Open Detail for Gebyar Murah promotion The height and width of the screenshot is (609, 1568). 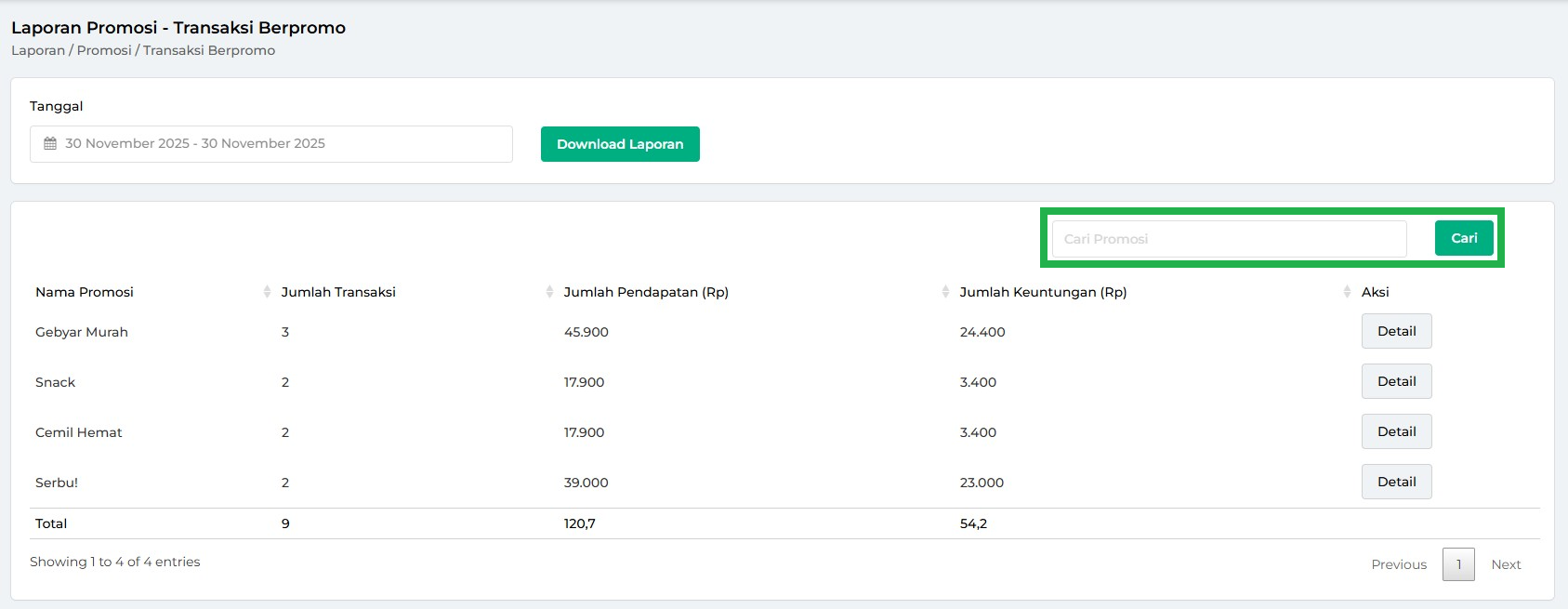pos(1396,331)
